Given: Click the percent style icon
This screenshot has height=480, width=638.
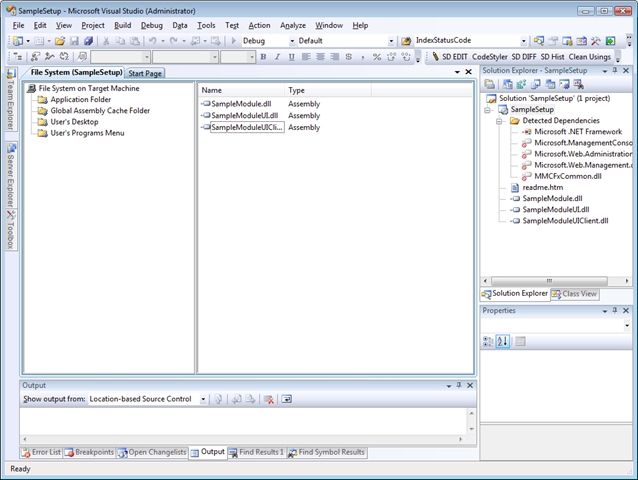Looking at the screenshot, I should tap(377, 57).
